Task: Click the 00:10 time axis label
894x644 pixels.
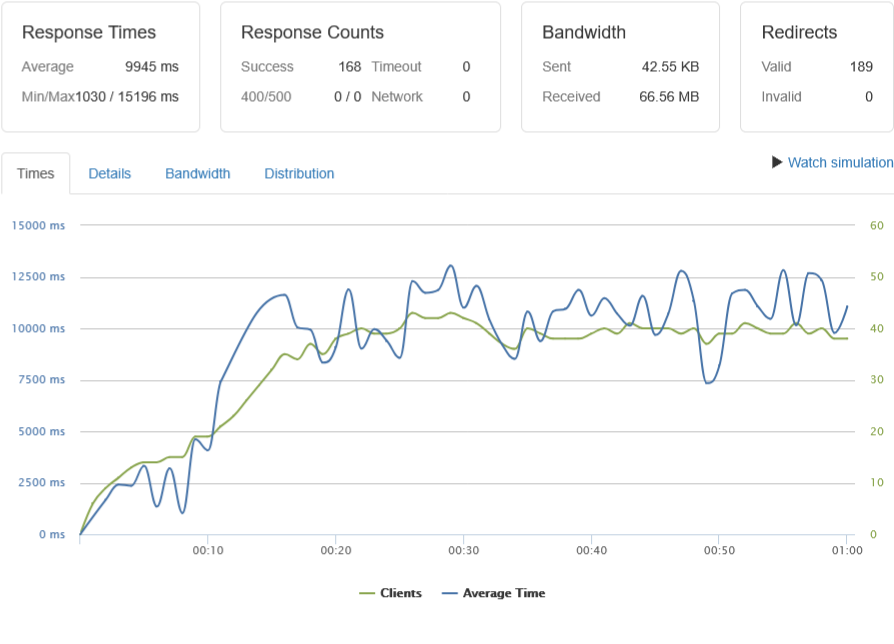Action: click(207, 550)
